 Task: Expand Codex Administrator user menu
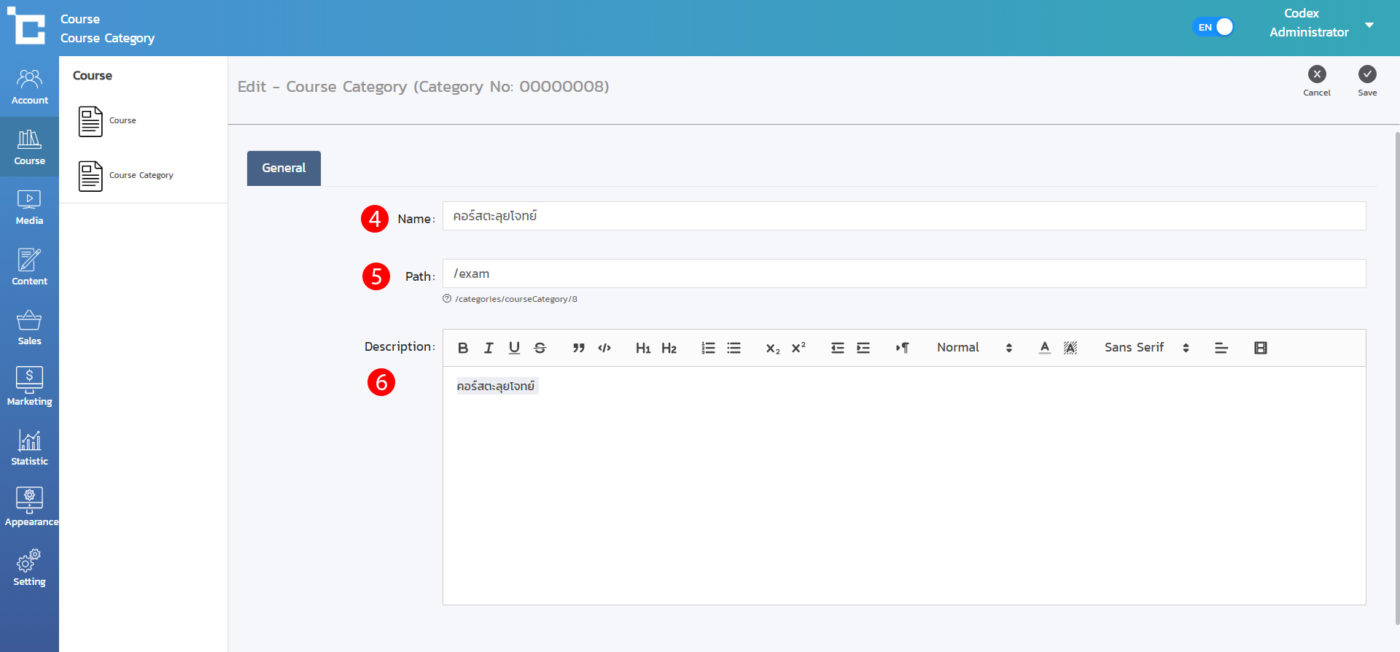(x=1369, y=25)
